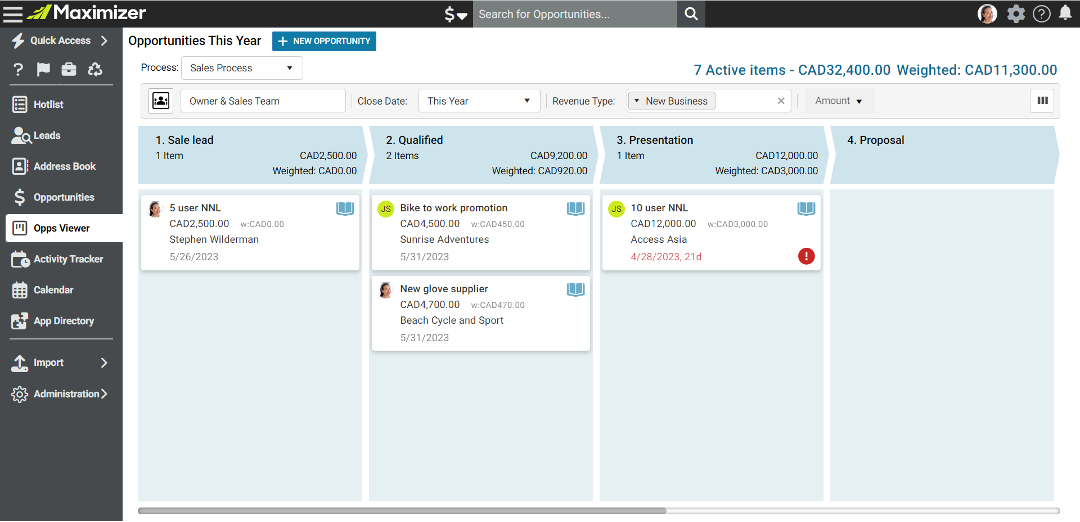Open the dollar-sign search module selector
1080x522 pixels.
455,14
